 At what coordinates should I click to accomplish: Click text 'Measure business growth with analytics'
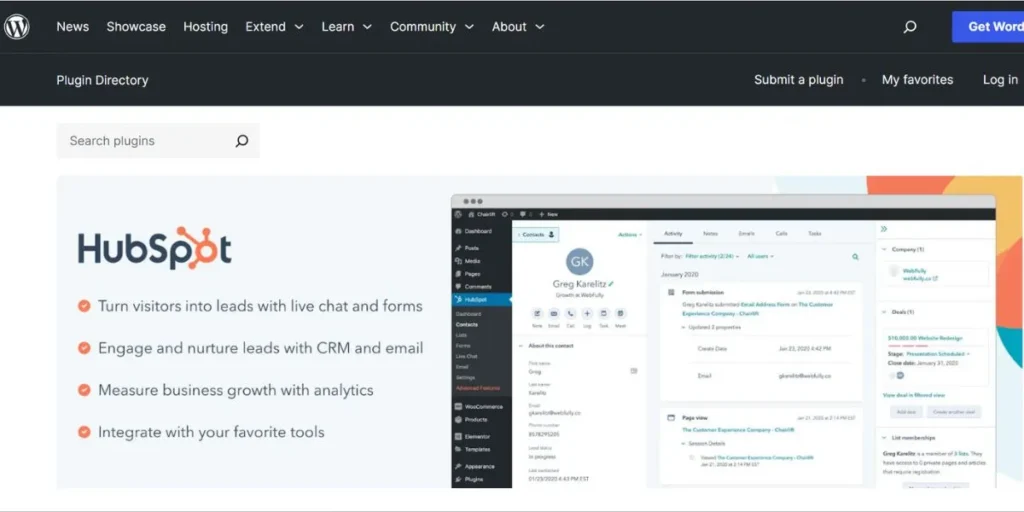point(236,390)
